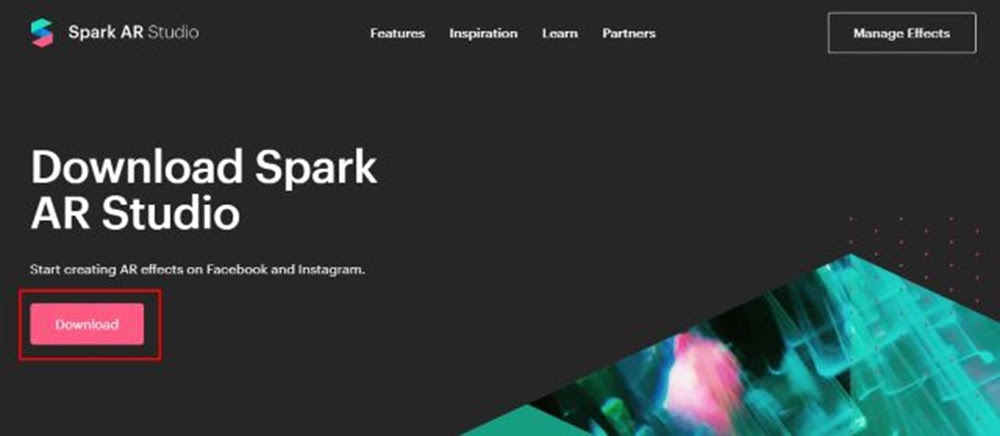Click AR Studio line of the heading
Image resolution: width=1000 pixels, height=436 pixels.
pos(135,214)
